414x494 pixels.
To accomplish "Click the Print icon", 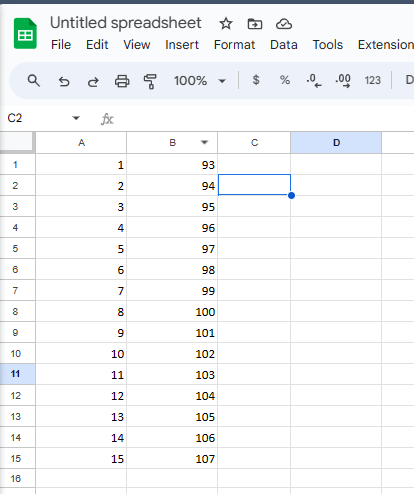I will click(x=122, y=81).
